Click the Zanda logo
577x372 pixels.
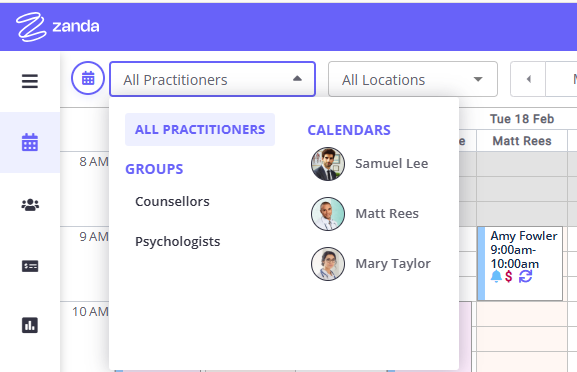coord(57,26)
